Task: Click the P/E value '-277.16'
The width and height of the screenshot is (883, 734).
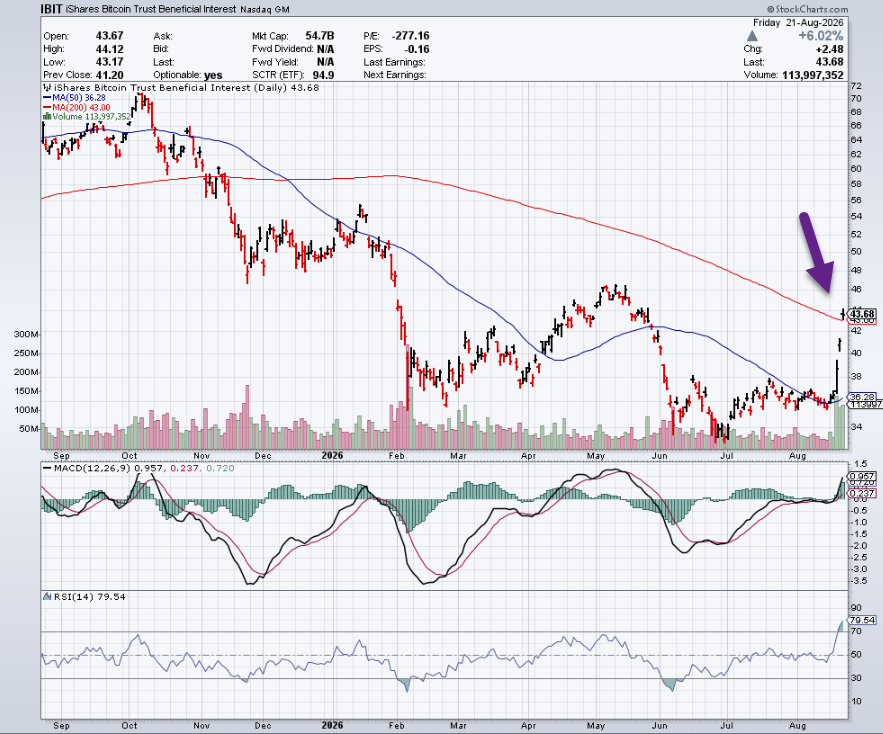Action: pos(411,35)
